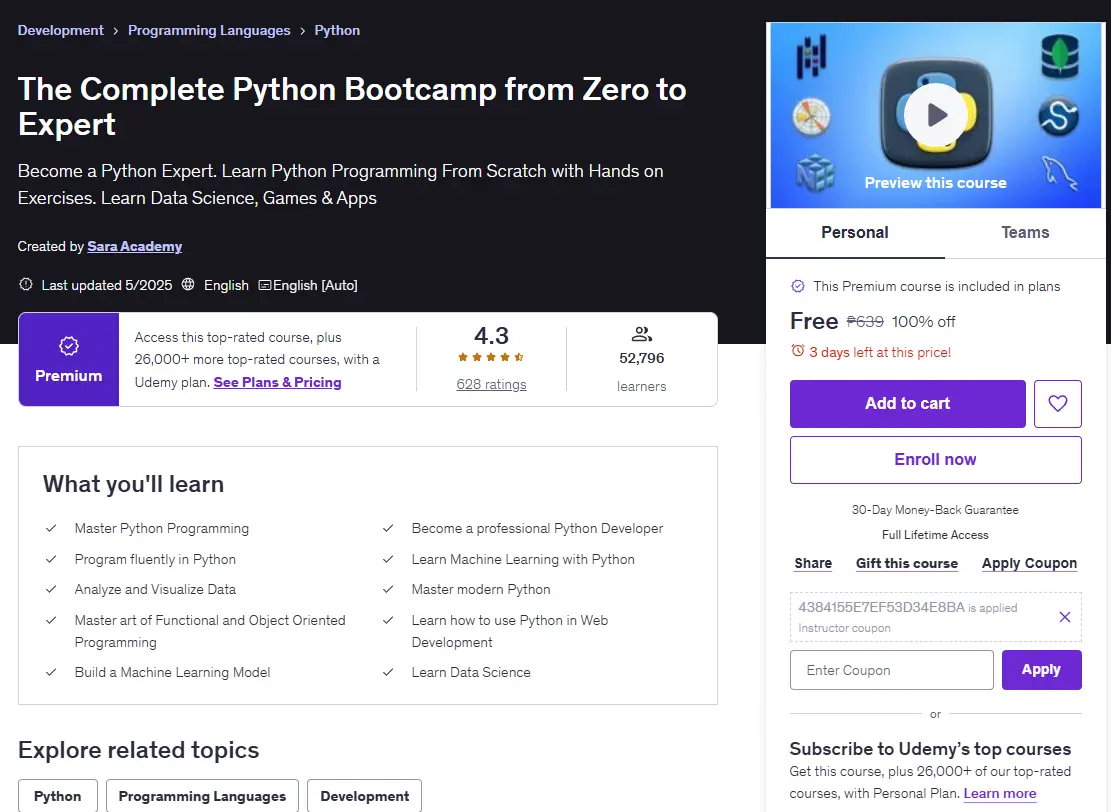The image size is (1111, 812).
Task: Click the pandas bars icon in preview
Action: 811,56
